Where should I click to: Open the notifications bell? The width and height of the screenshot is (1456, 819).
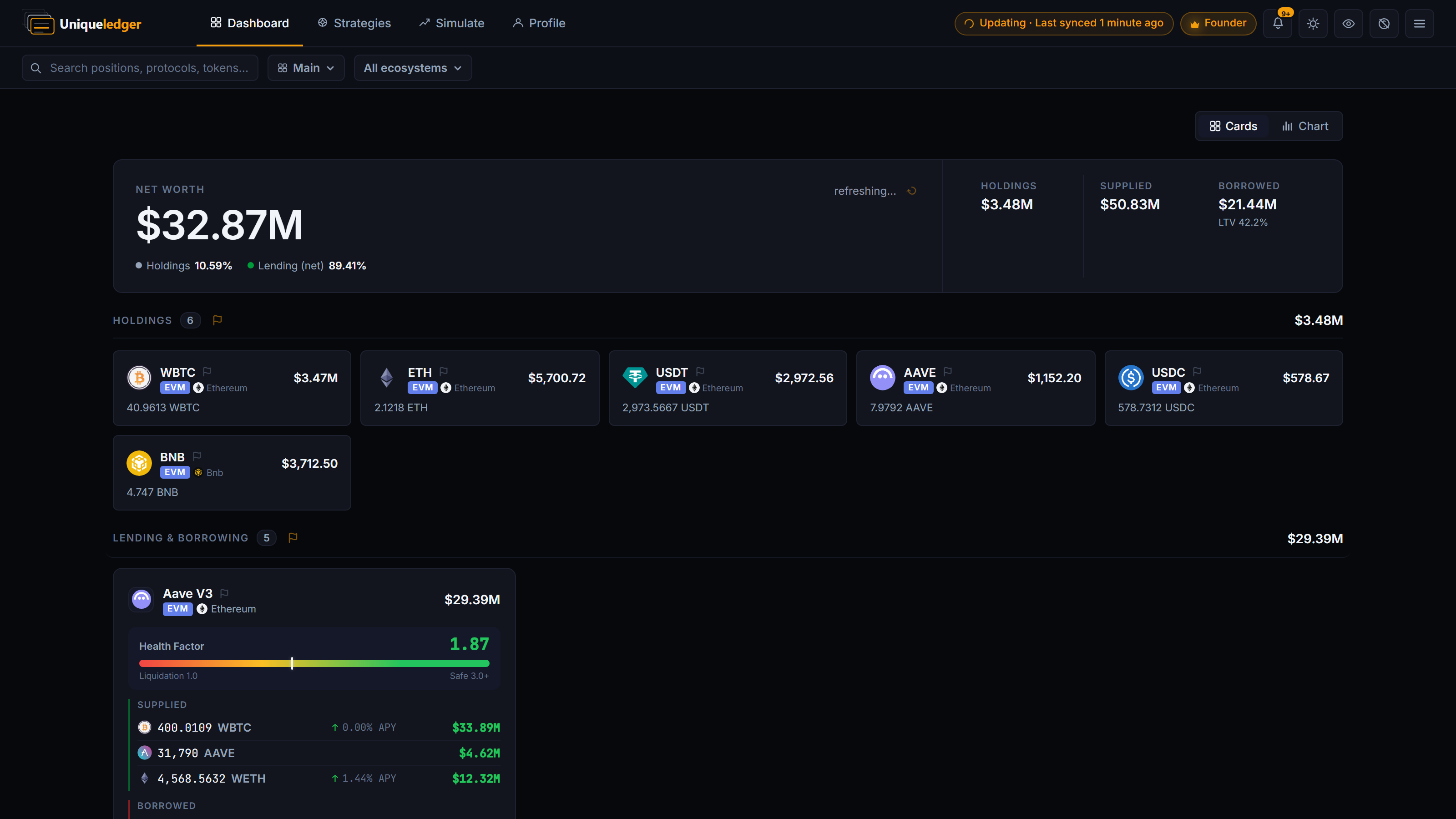click(1277, 23)
